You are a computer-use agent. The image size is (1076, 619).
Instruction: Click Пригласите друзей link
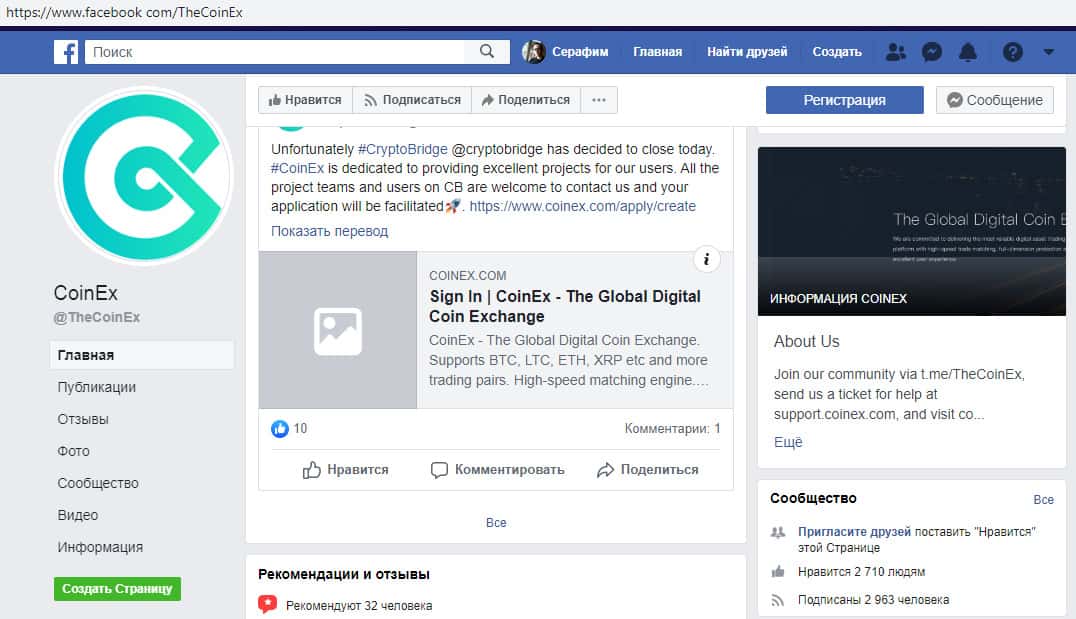tap(854, 532)
